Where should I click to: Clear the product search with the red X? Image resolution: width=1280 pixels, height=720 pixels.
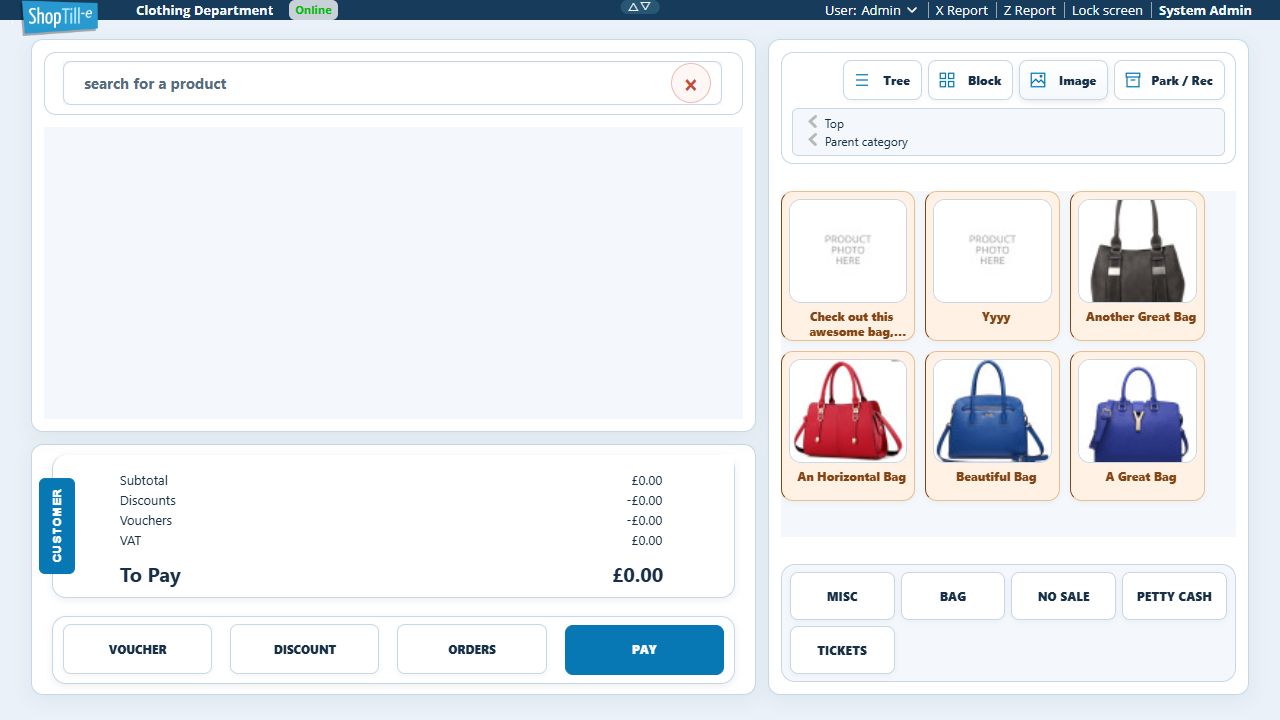click(x=691, y=84)
